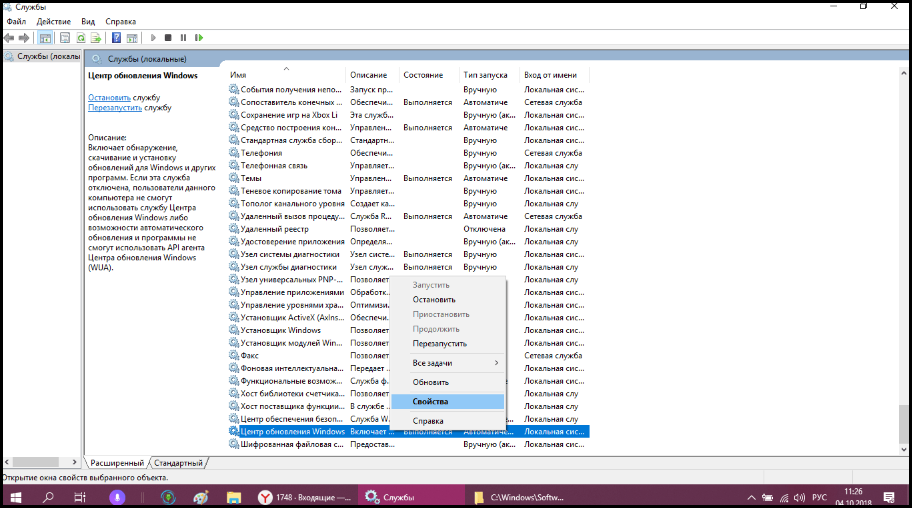
Task: Open the Action Center notification icon
Action: (x=889, y=497)
